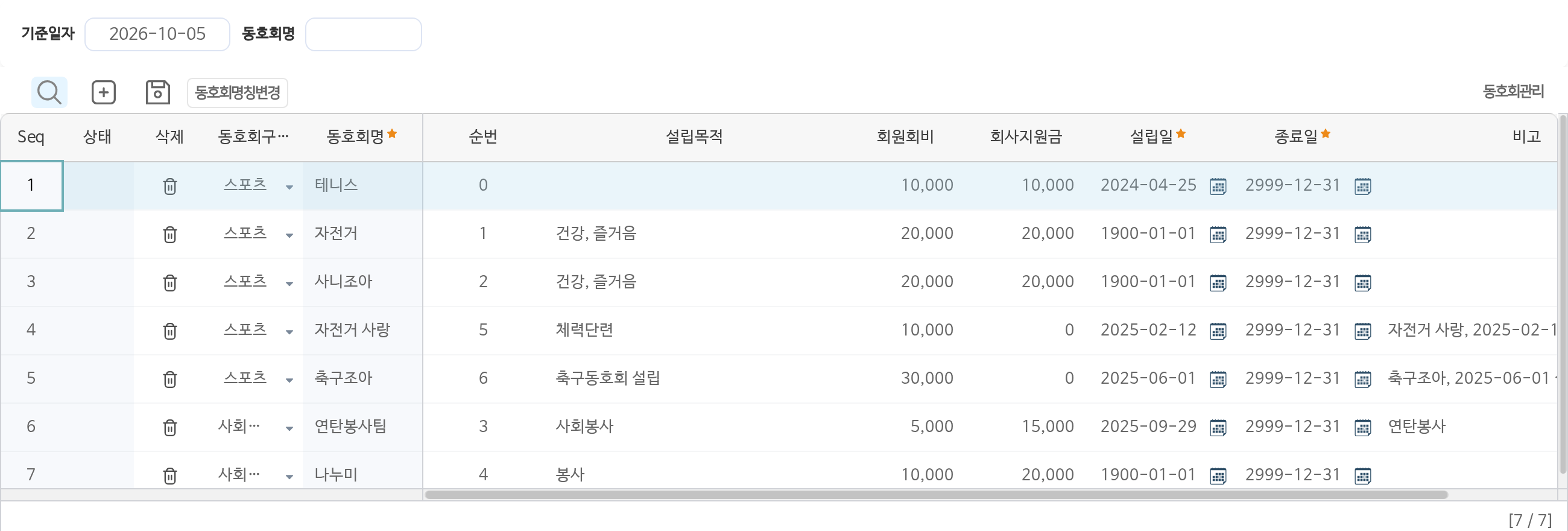
Task: Delete the 연탄봉사팀 row via trash icon
Action: pyautogui.click(x=170, y=427)
